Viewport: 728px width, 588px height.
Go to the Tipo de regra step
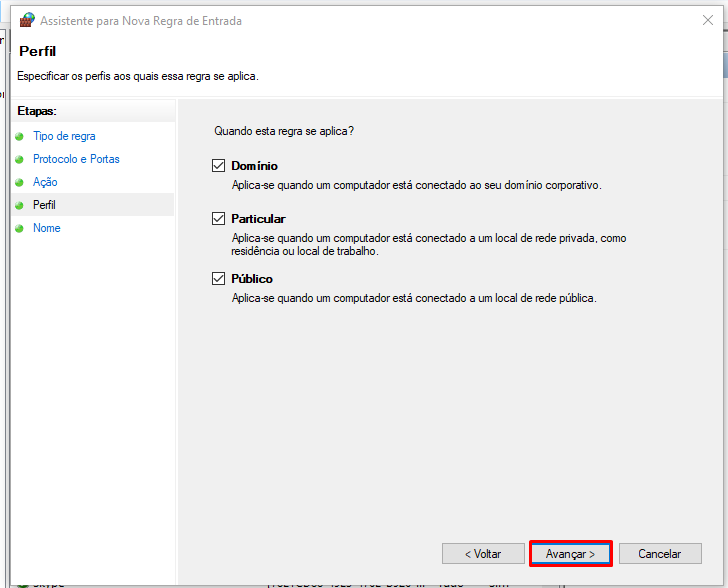tap(64, 136)
